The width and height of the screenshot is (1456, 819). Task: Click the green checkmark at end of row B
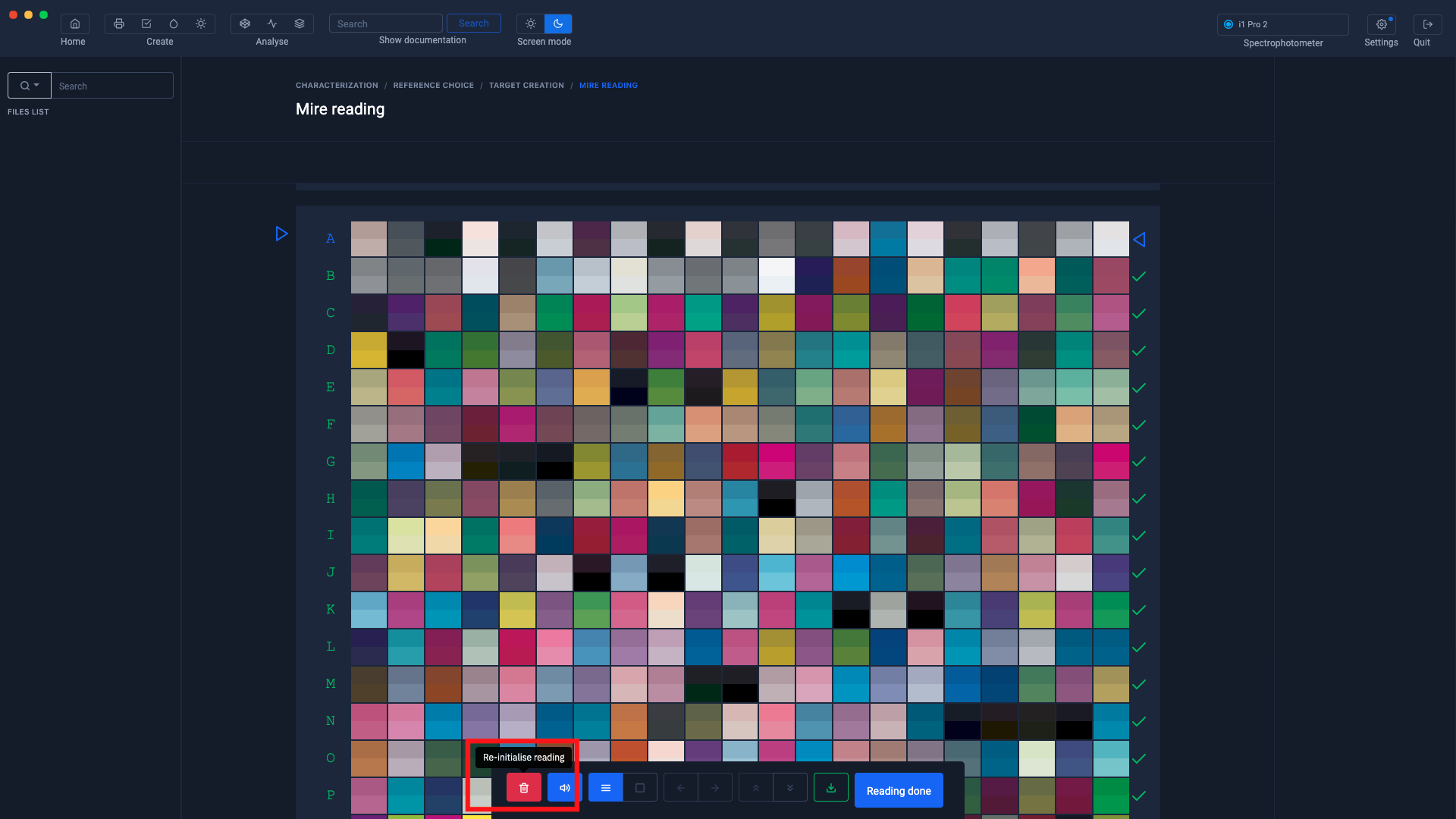tap(1139, 276)
